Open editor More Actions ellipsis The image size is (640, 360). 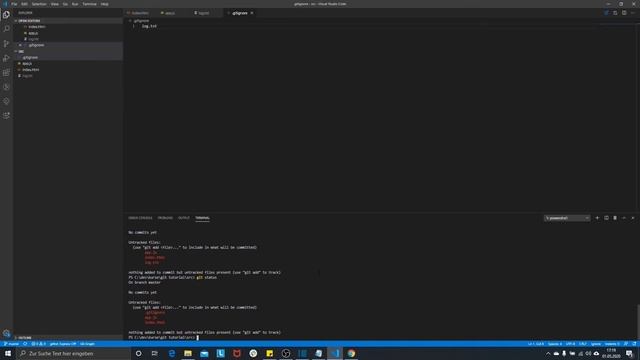coord(633,13)
